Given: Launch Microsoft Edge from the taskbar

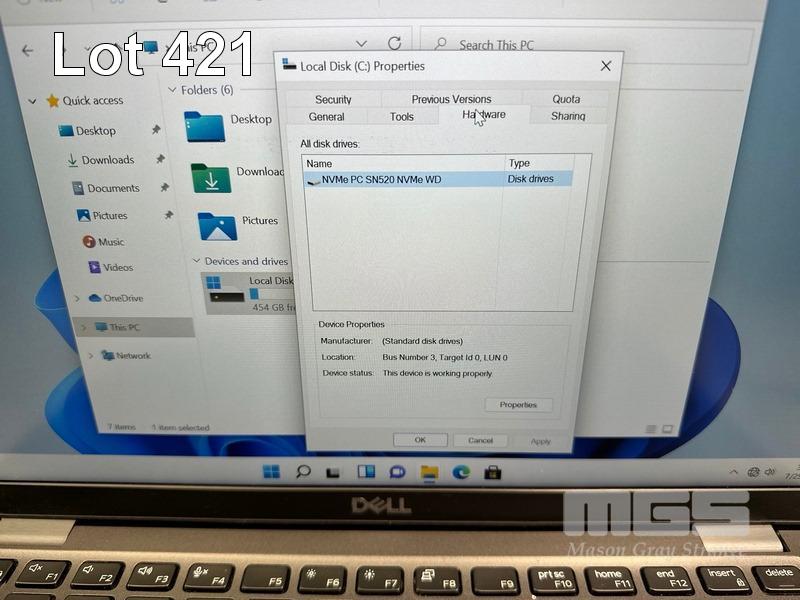Looking at the screenshot, I should [x=461, y=472].
